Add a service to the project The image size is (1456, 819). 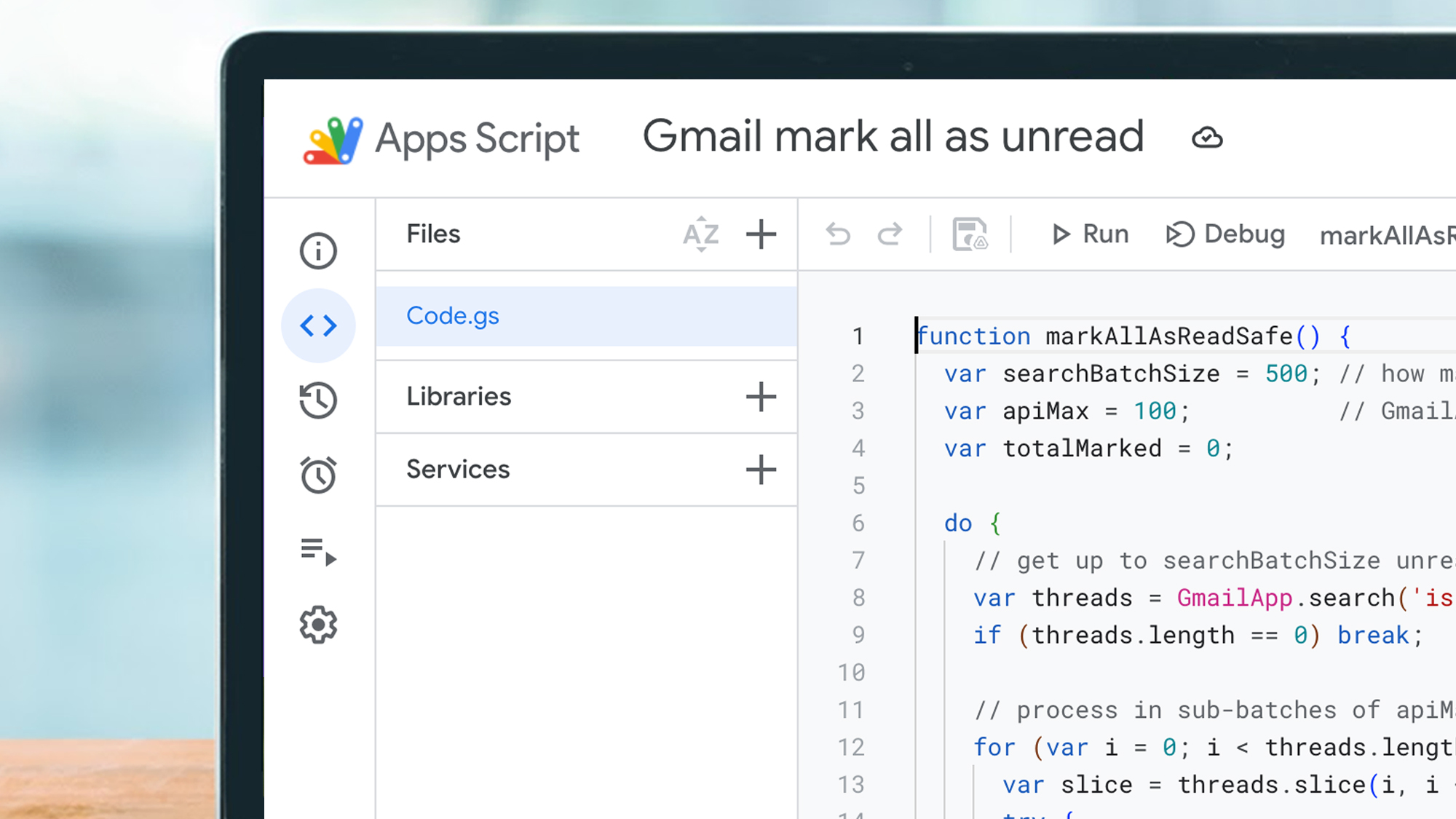761,470
